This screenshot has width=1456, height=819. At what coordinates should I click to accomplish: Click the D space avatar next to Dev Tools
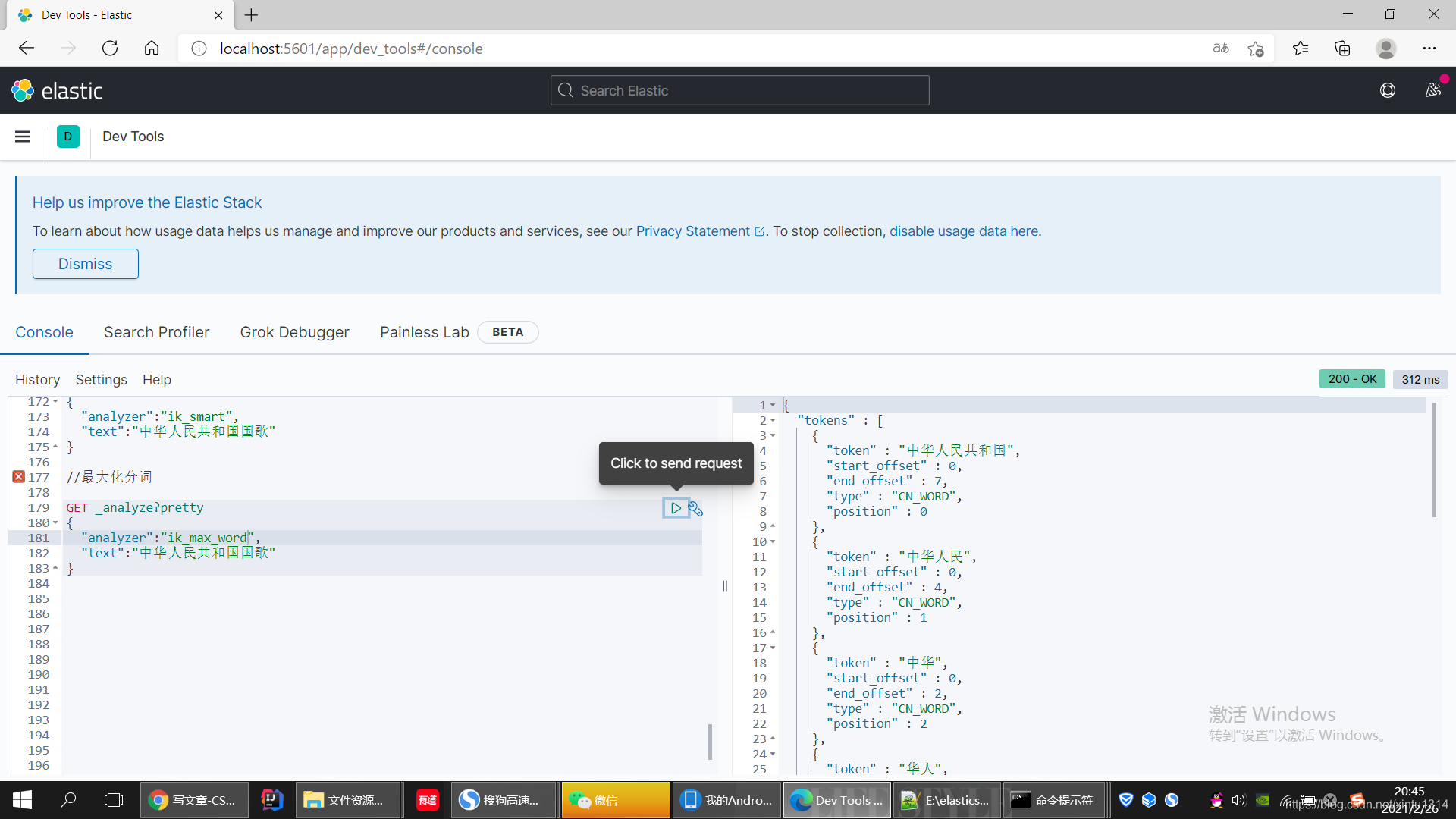click(x=67, y=136)
